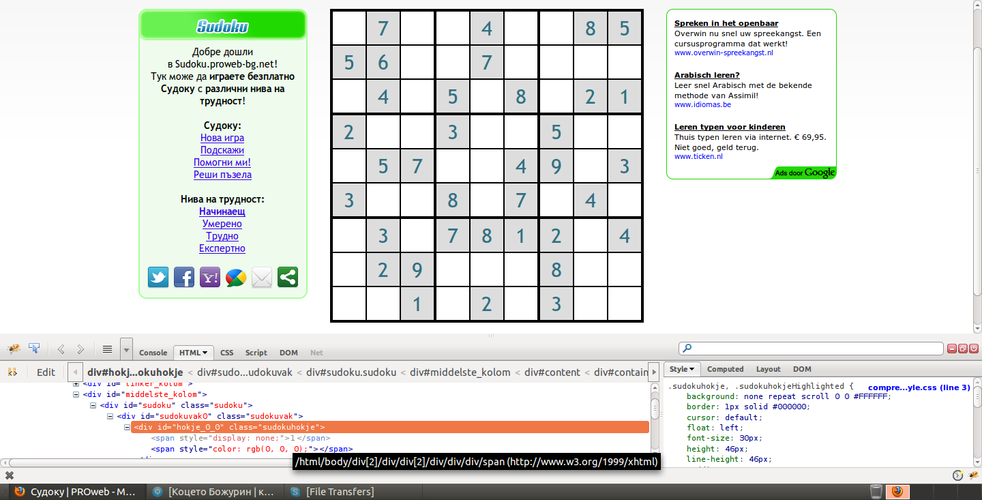The image size is (982, 500).
Task: Share via Yahoo icon
Action: tap(210, 277)
